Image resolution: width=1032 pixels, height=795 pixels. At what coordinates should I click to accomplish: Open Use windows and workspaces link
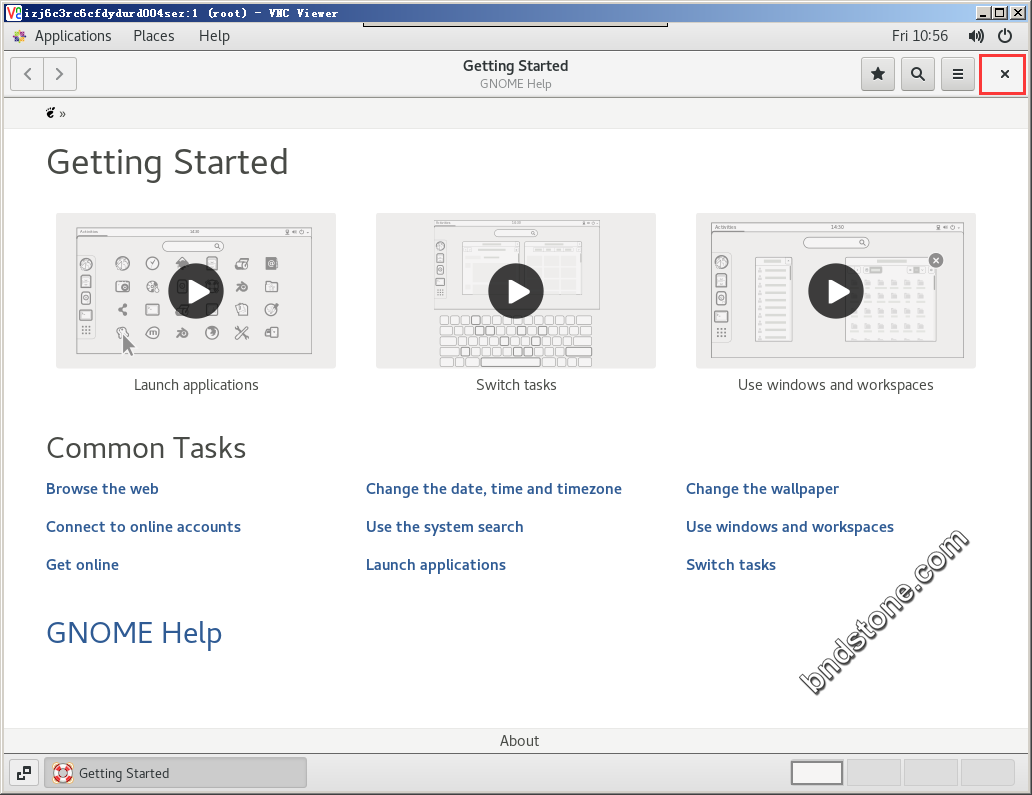pyautogui.click(x=790, y=527)
